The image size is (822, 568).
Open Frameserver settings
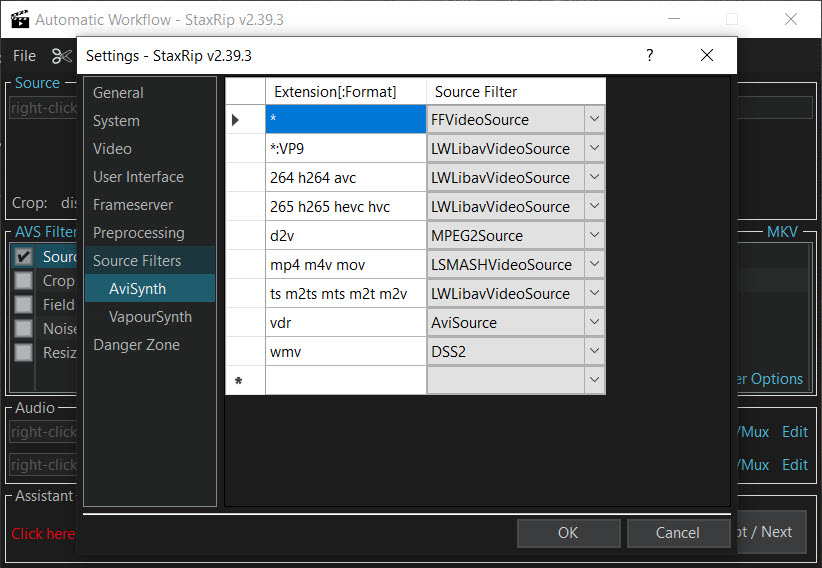click(150, 205)
